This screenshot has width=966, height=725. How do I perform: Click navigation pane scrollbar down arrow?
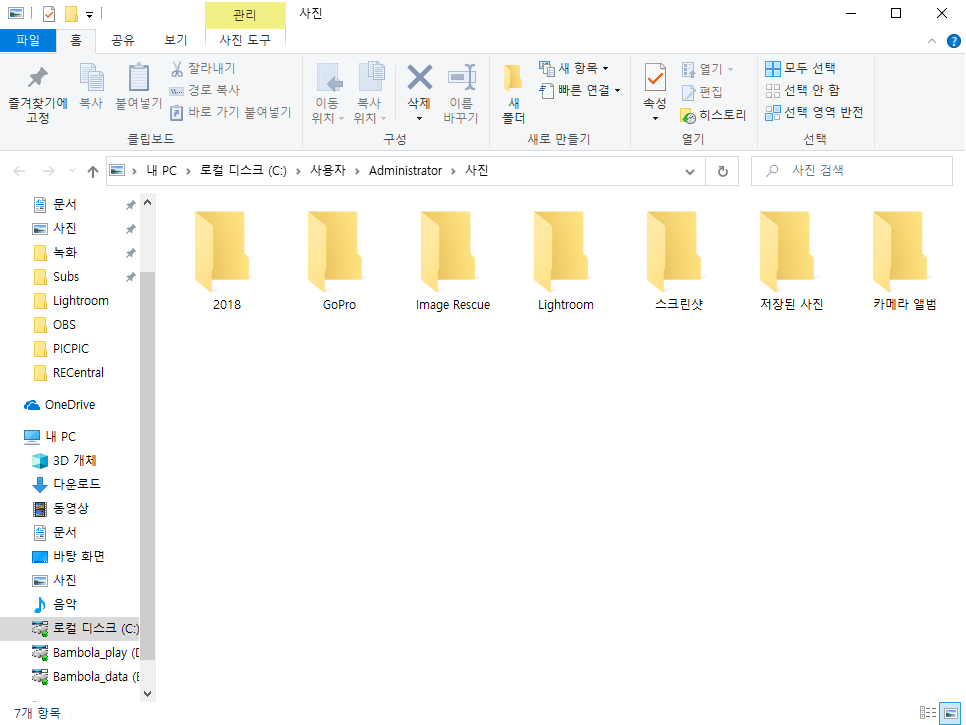click(147, 694)
